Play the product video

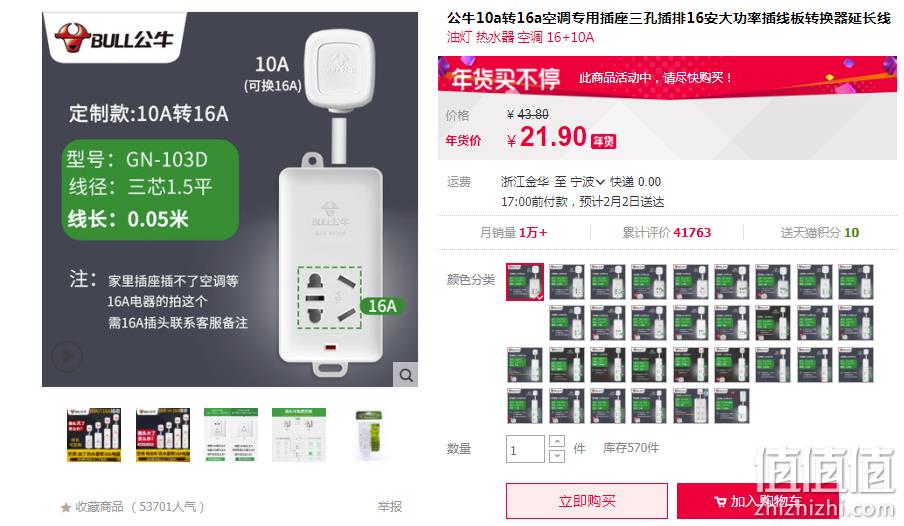67,356
